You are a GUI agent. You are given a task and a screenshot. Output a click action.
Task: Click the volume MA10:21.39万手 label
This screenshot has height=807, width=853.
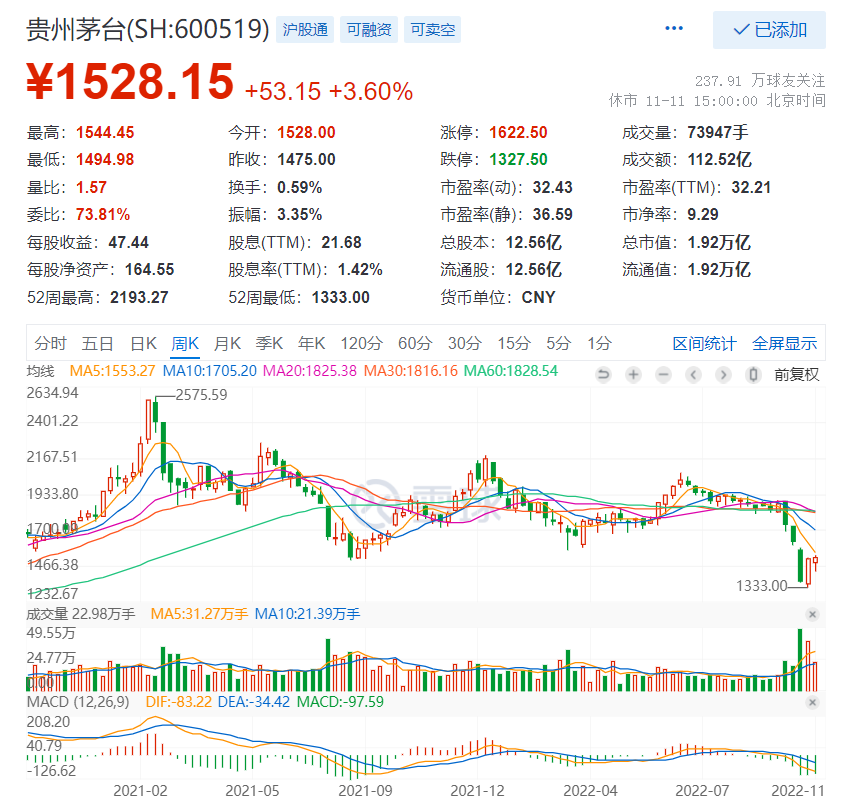click(307, 614)
